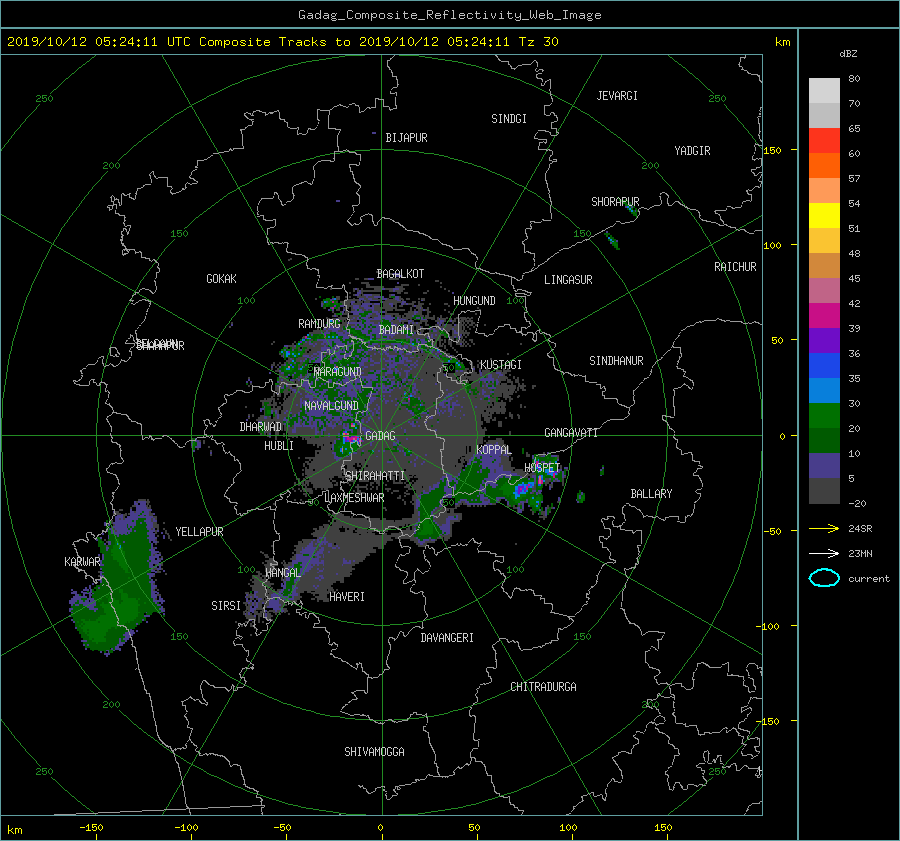Click the SHIVAMOGGA city label
Screen dimensions: 900x841
point(374,751)
